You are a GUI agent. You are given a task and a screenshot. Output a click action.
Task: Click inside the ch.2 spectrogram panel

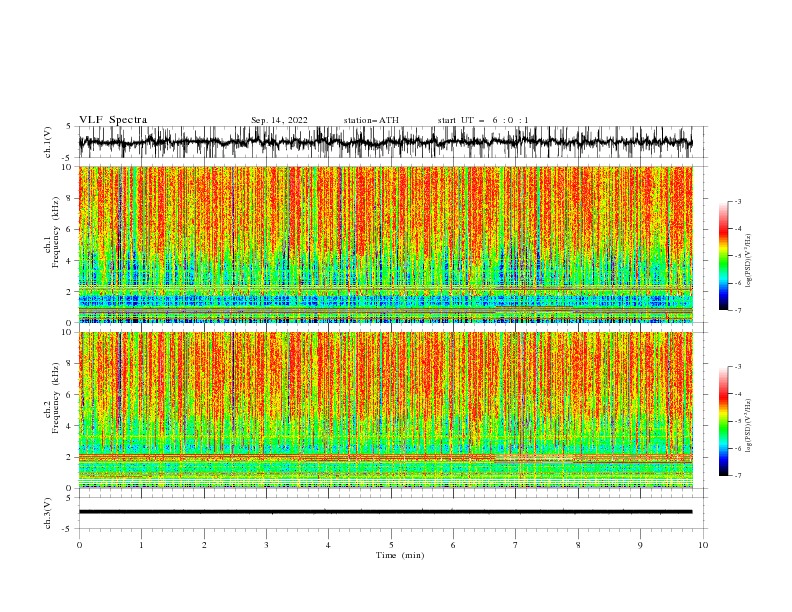pyautogui.click(x=386, y=410)
